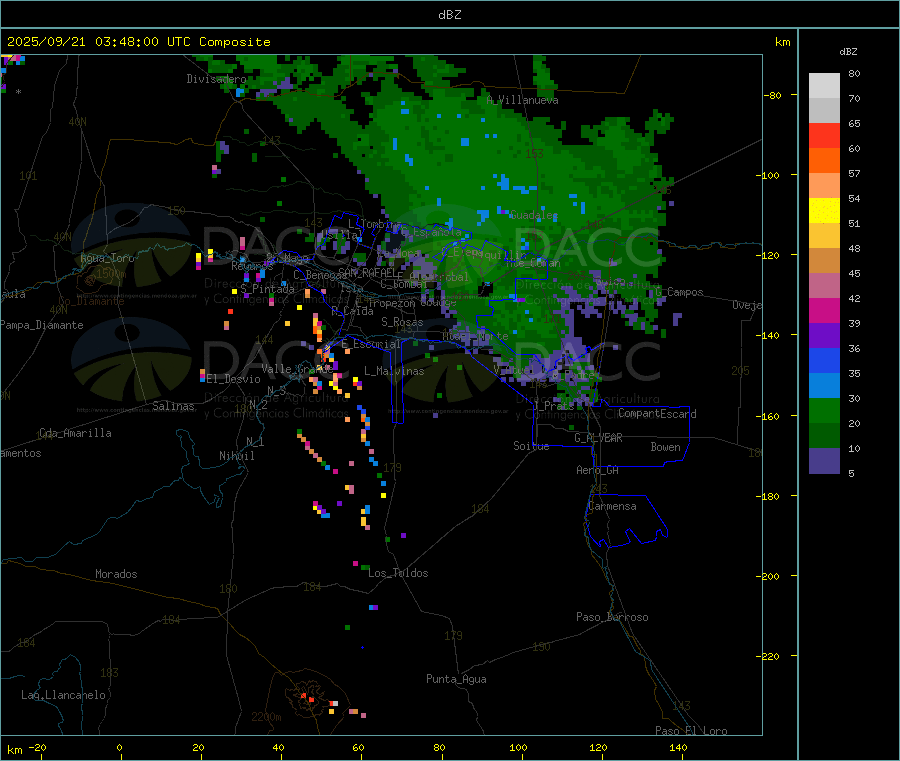Viewport: 900px width, 761px height.
Task: Click the Punta_Agua map label
Action: tap(456, 679)
